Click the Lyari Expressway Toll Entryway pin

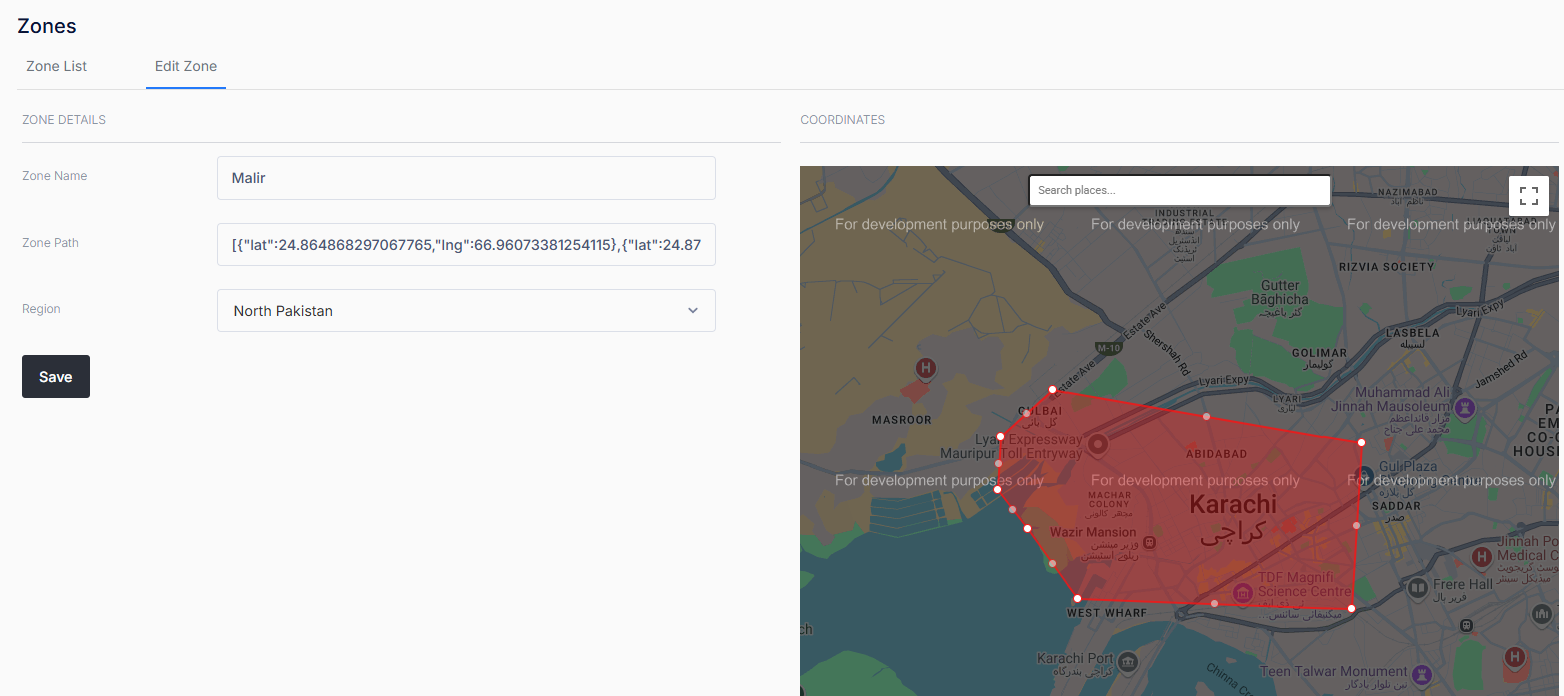pyautogui.click(x=1097, y=444)
